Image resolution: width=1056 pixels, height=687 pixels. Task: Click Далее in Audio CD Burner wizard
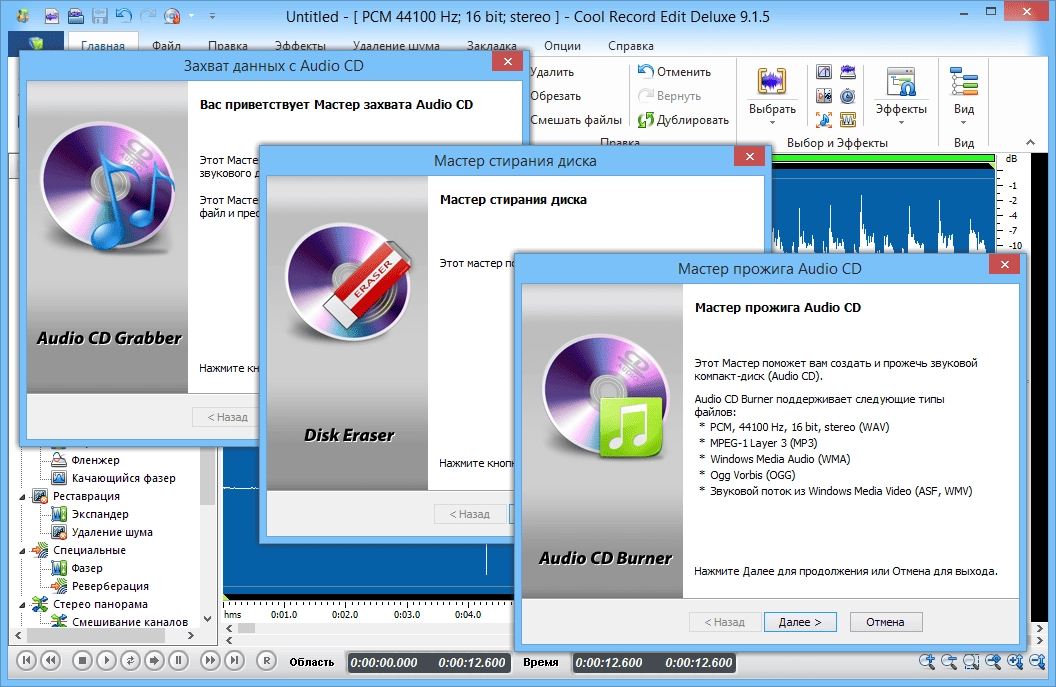(x=800, y=622)
